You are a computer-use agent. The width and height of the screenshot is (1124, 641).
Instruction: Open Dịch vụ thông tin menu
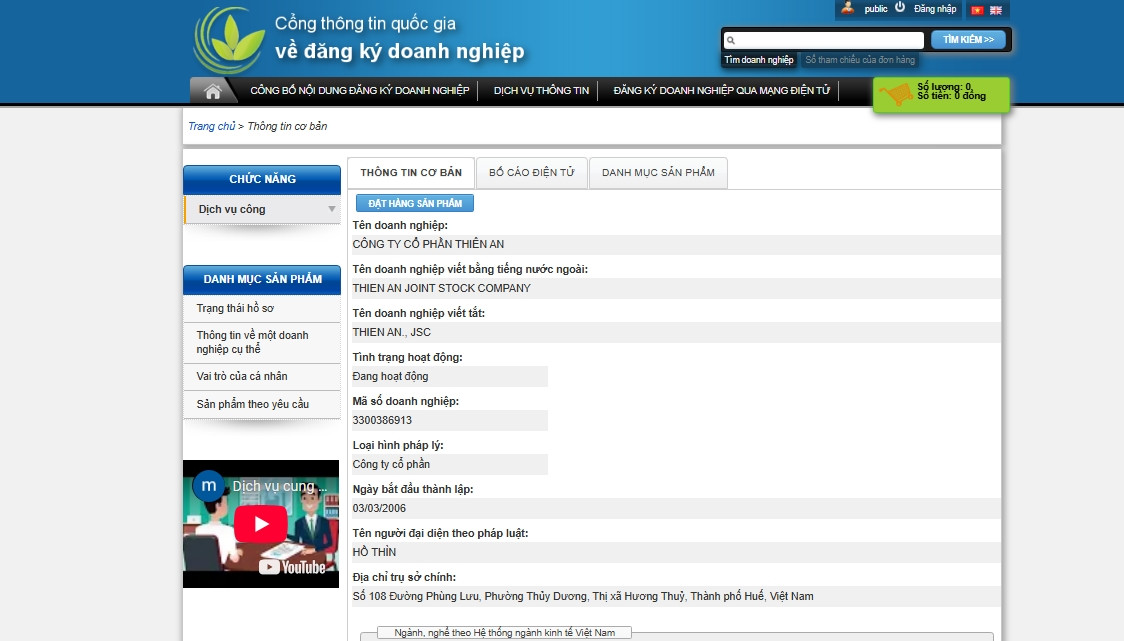point(541,91)
